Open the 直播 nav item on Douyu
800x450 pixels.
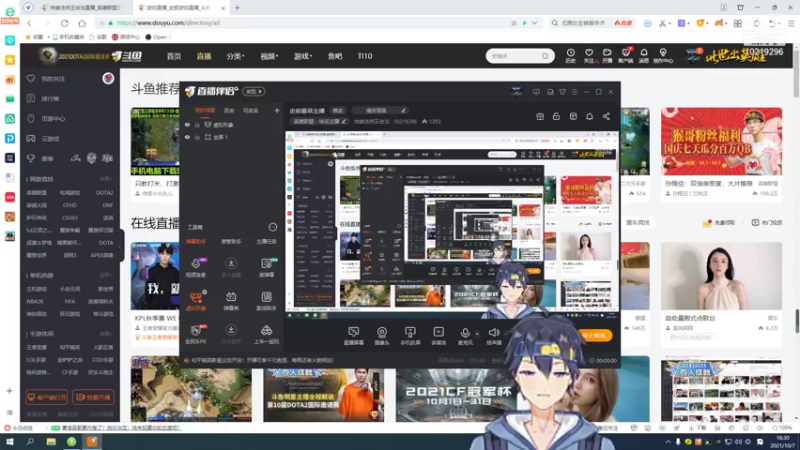click(x=204, y=56)
